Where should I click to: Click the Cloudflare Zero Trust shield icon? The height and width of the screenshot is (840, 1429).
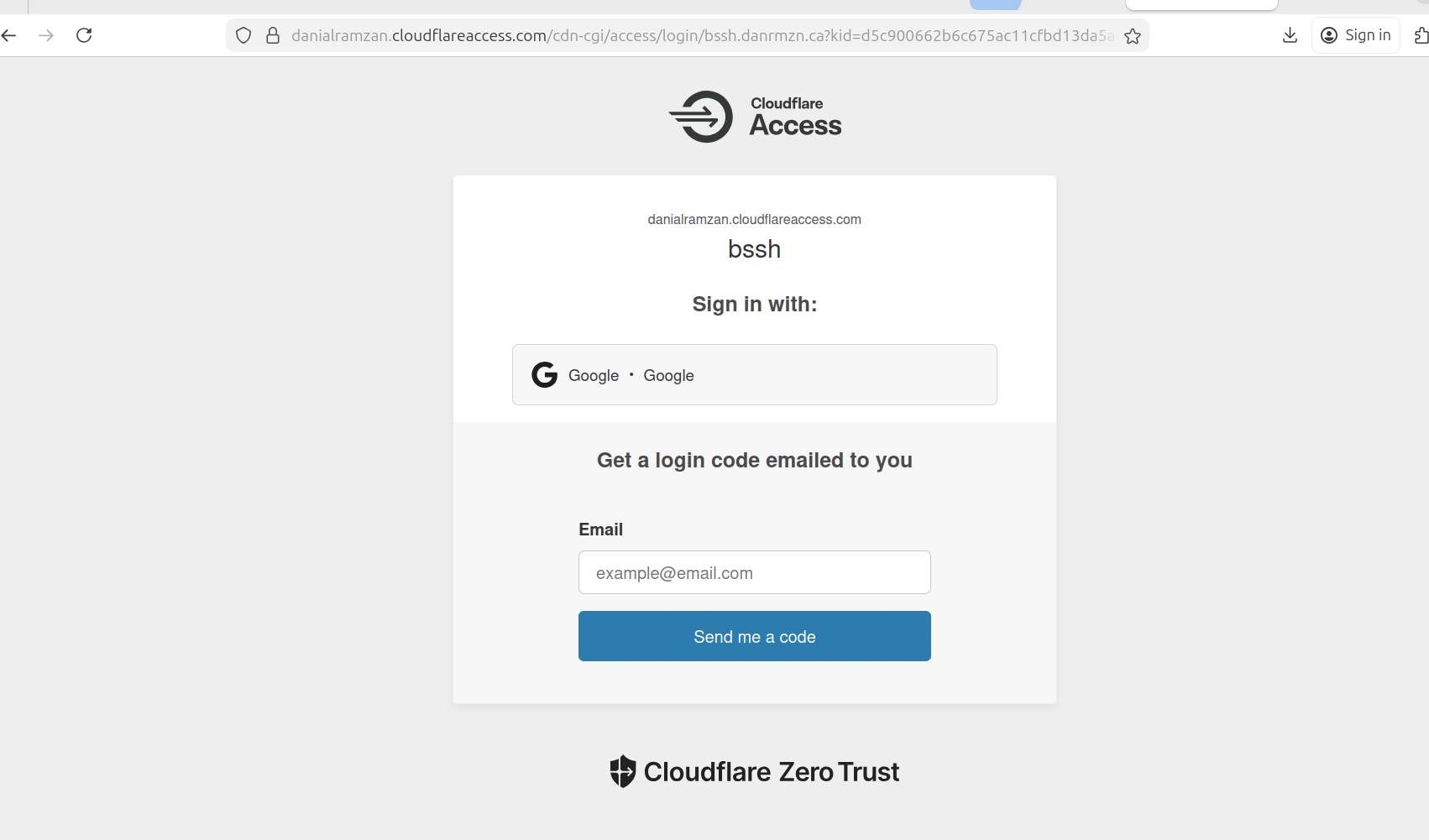[622, 771]
